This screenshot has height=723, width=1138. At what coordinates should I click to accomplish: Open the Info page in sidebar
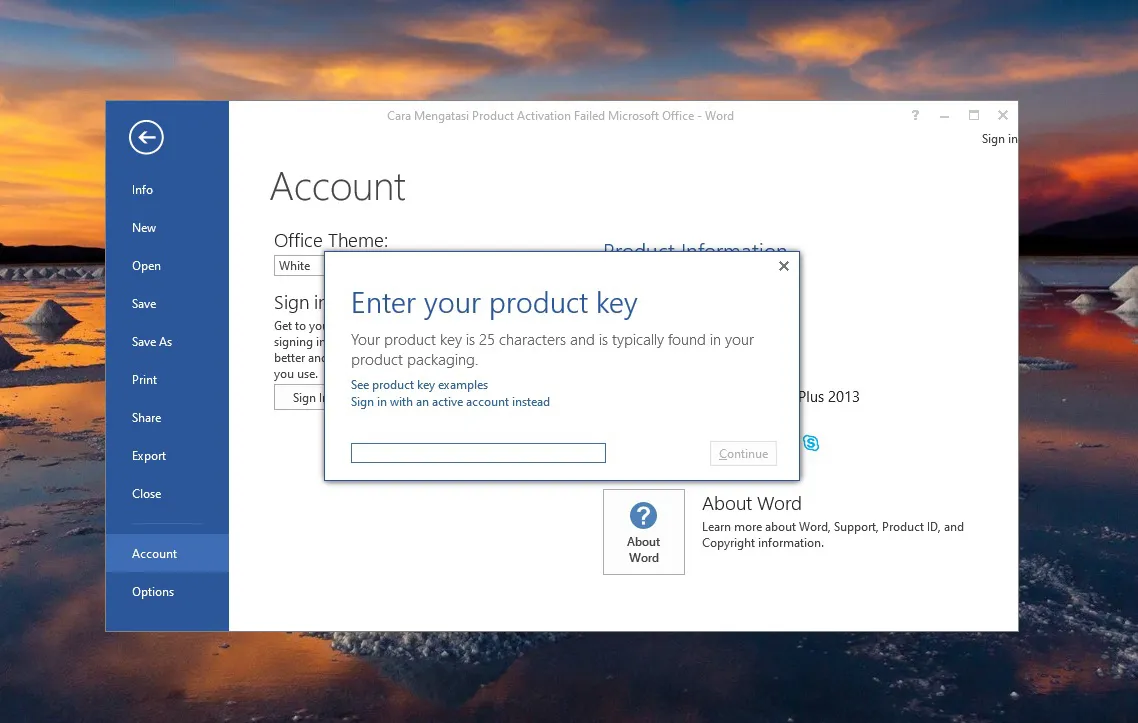coord(143,190)
